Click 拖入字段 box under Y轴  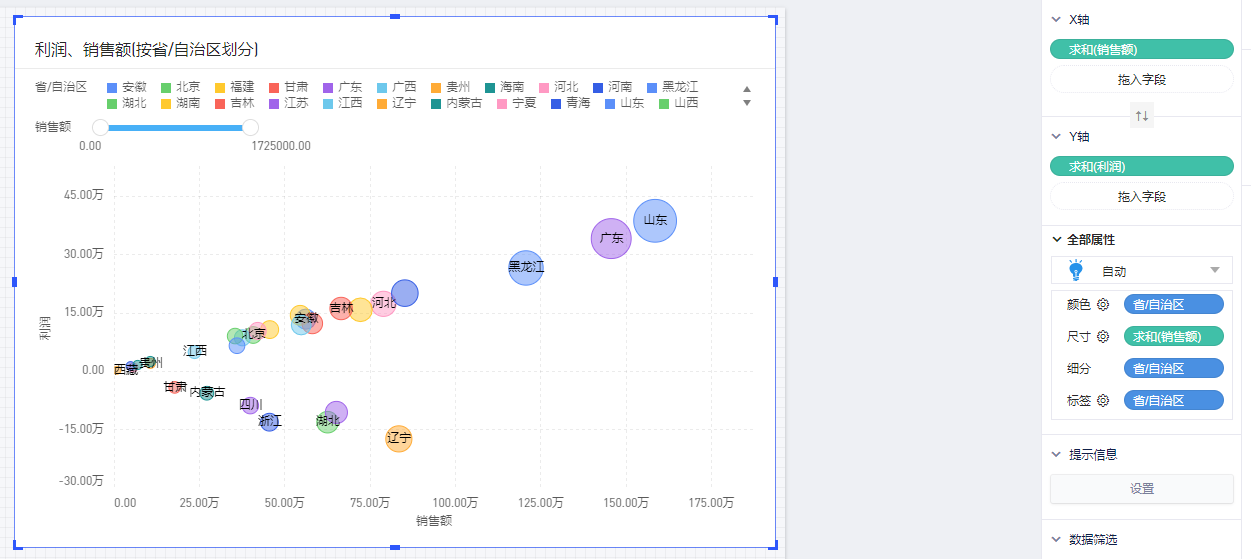1141,197
